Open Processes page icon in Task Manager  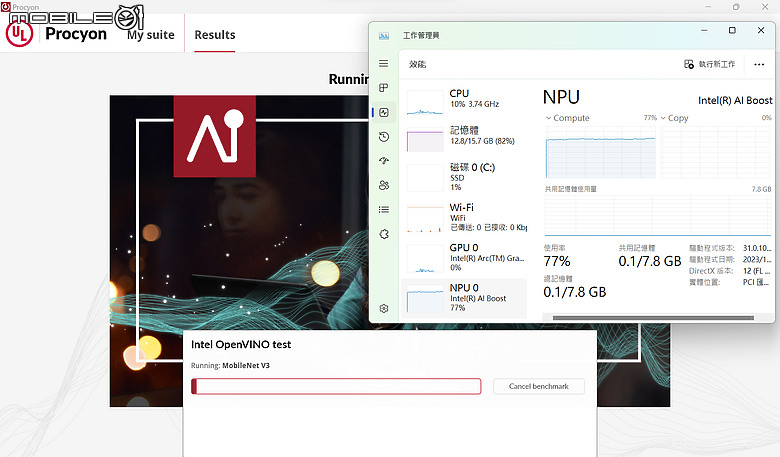pyautogui.click(x=384, y=88)
